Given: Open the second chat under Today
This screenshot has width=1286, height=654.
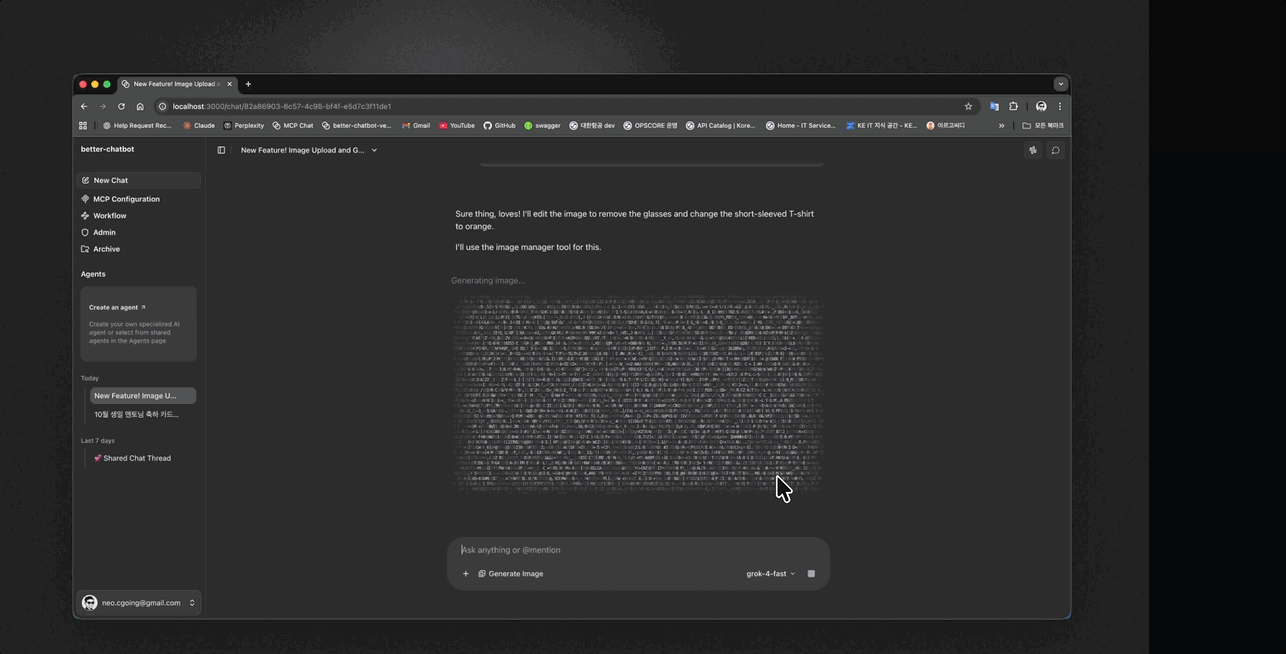Looking at the screenshot, I should (136, 414).
